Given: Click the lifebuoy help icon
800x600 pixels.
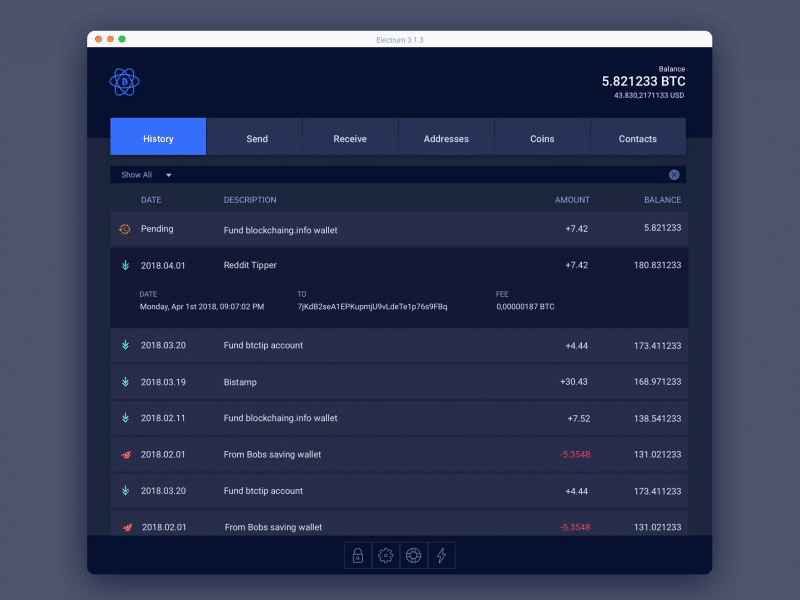Looking at the screenshot, I should pos(414,556).
